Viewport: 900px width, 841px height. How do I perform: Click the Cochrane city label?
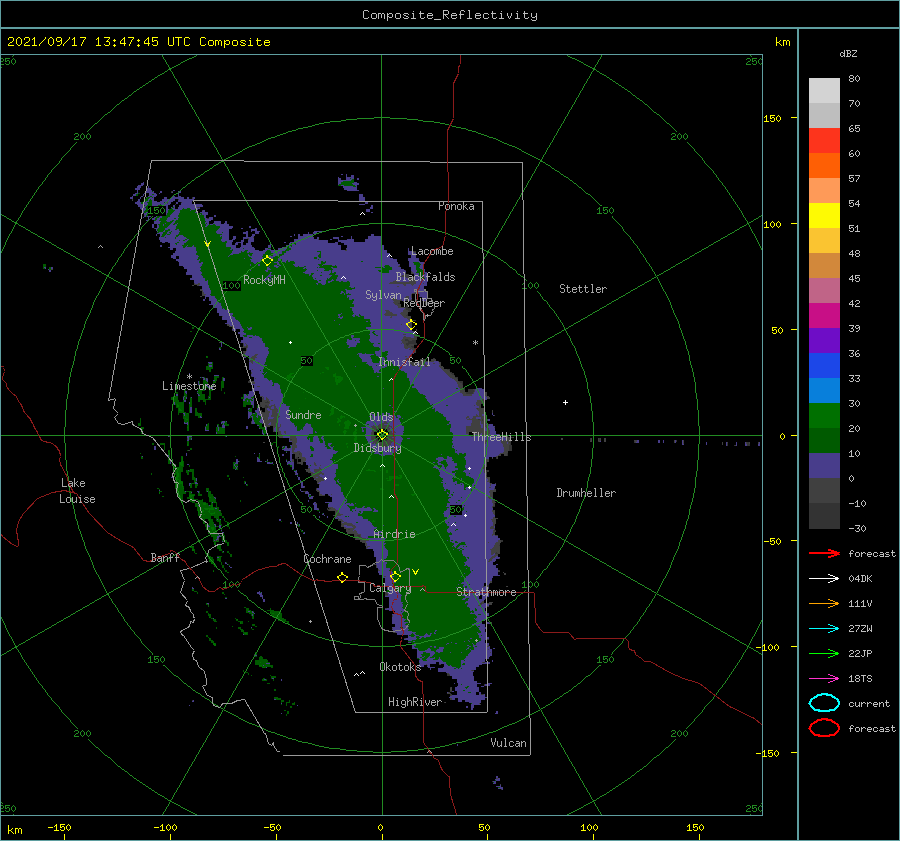[x=327, y=559]
